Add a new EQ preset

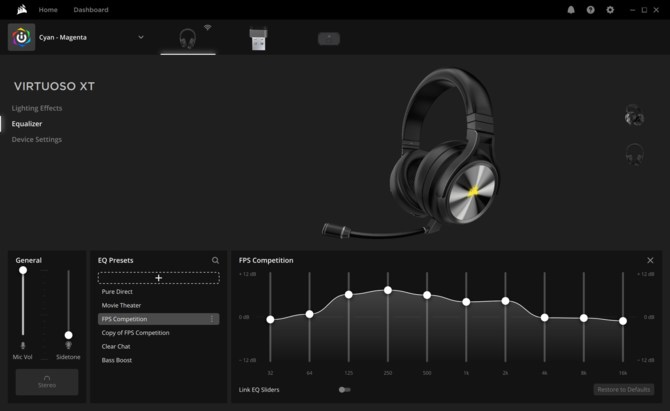point(159,278)
